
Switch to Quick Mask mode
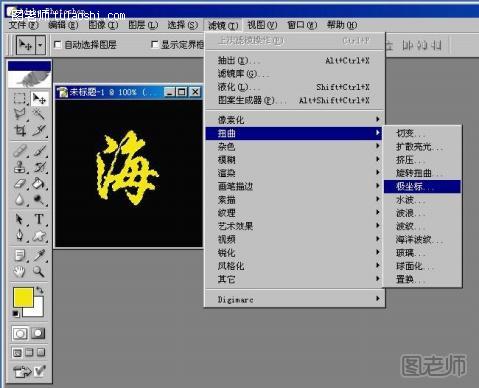(38, 333)
